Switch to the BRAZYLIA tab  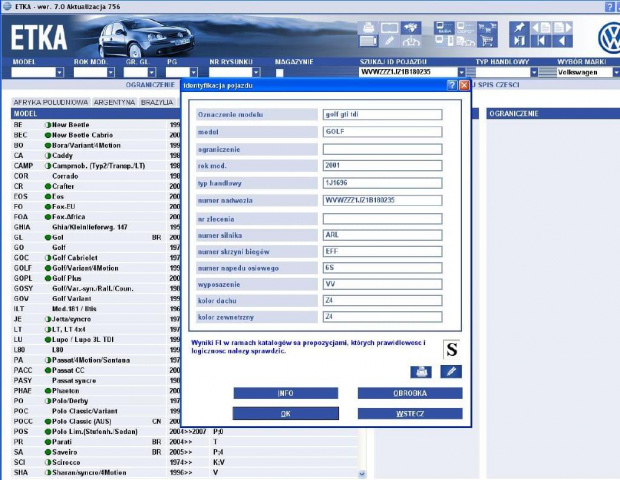(x=157, y=102)
